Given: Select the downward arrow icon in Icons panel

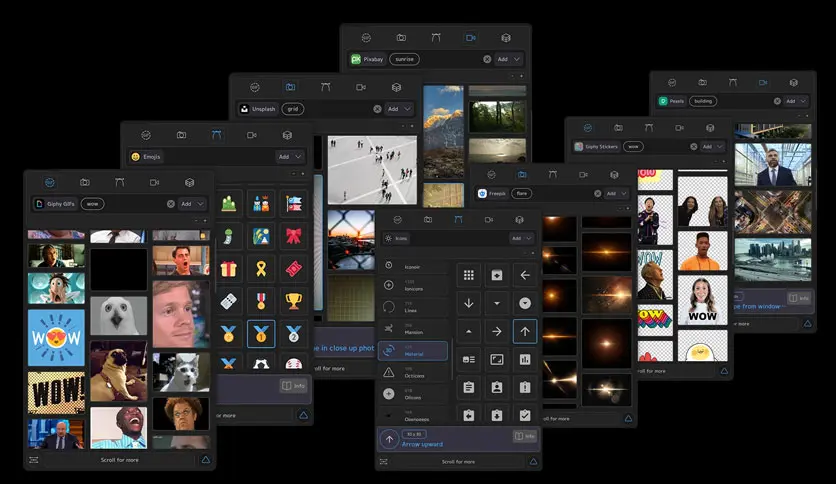Looking at the screenshot, I should tap(469, 303).
